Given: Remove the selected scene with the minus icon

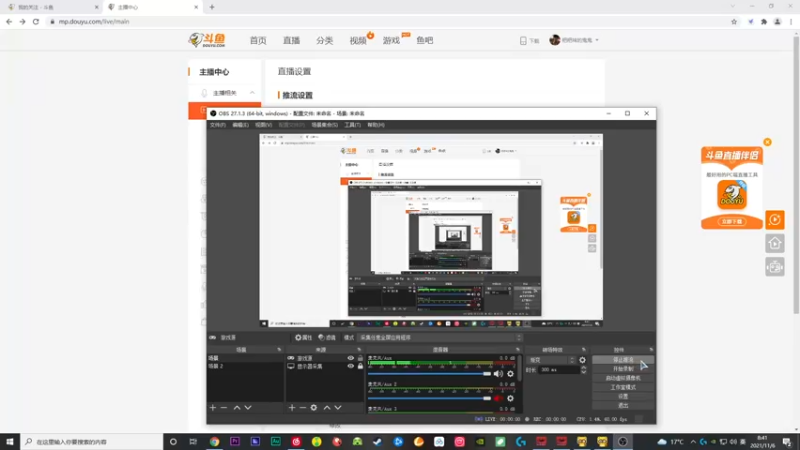Looking at the screenshot, I should coord(223,408).
